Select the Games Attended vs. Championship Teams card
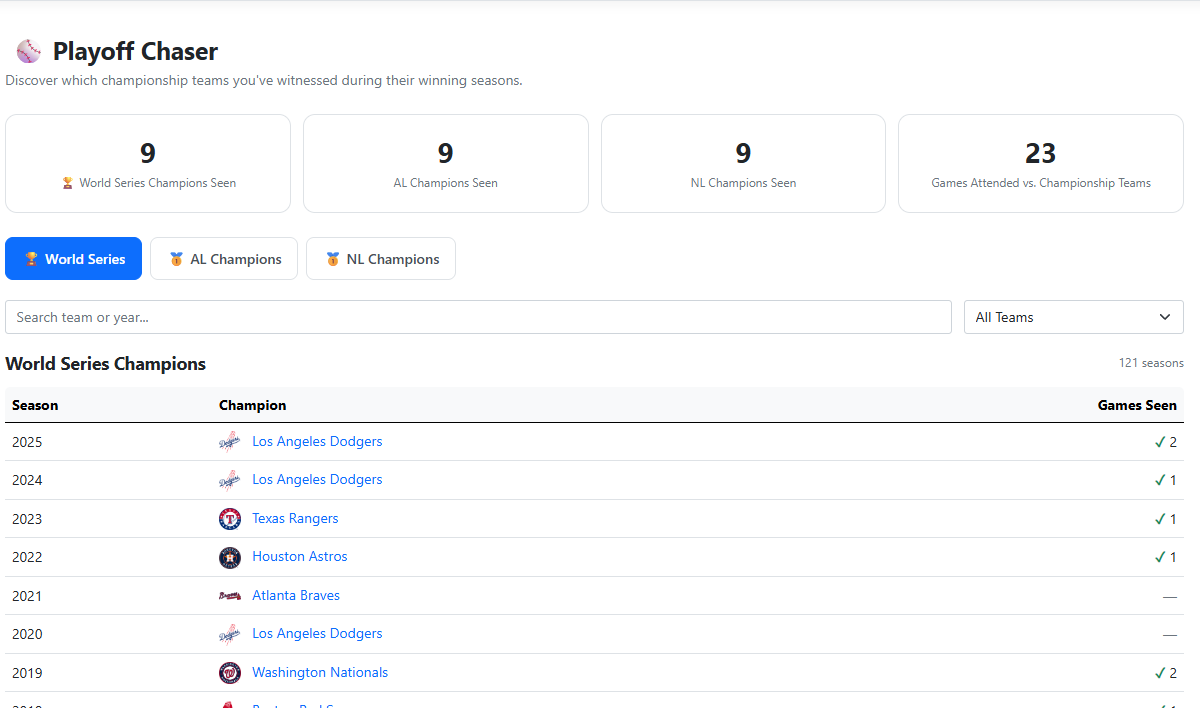The image size is (1200, 708). (1041, 163)
